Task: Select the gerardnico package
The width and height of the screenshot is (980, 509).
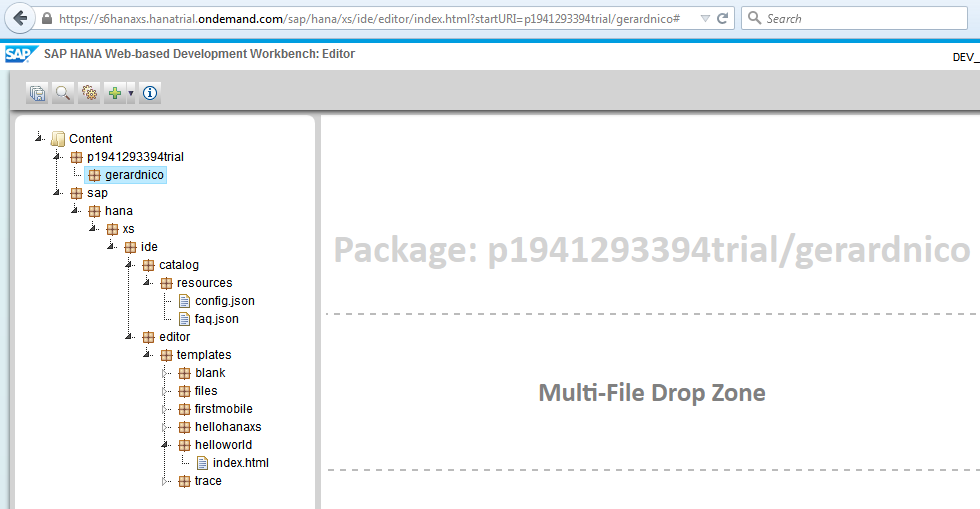Action: (134, 175)
